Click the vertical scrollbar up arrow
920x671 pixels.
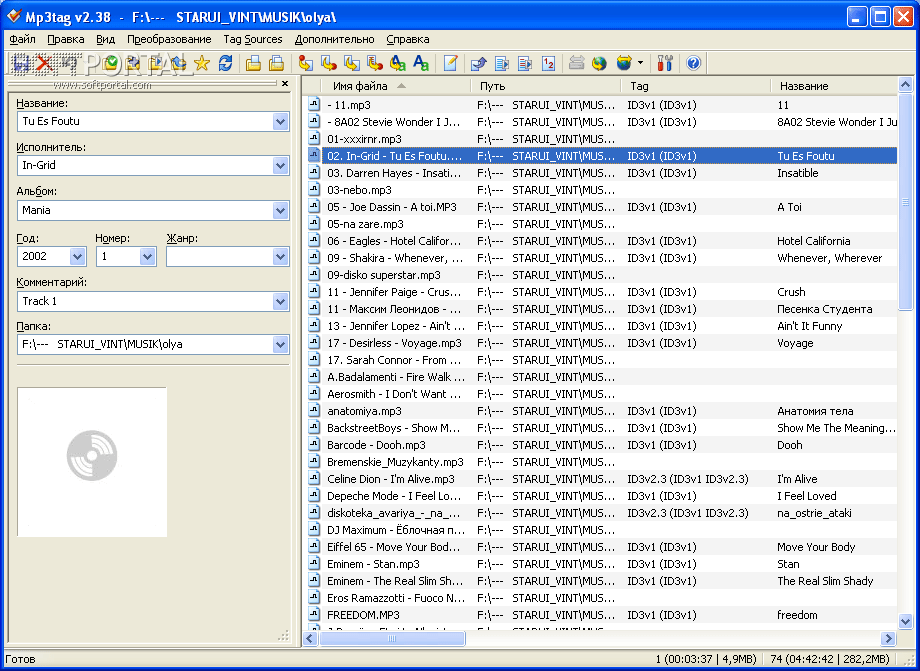pyautogui.click(x=905, y=86)
